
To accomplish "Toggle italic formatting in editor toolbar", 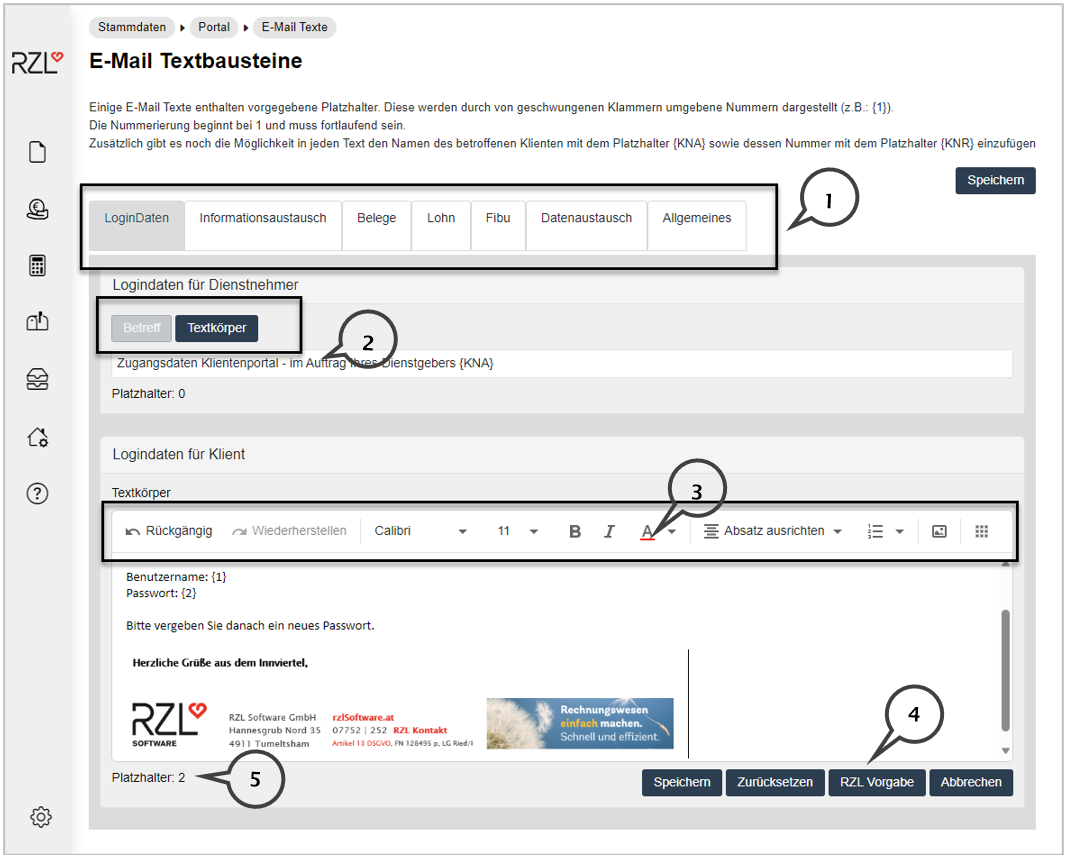I will [x=609, y=531].
